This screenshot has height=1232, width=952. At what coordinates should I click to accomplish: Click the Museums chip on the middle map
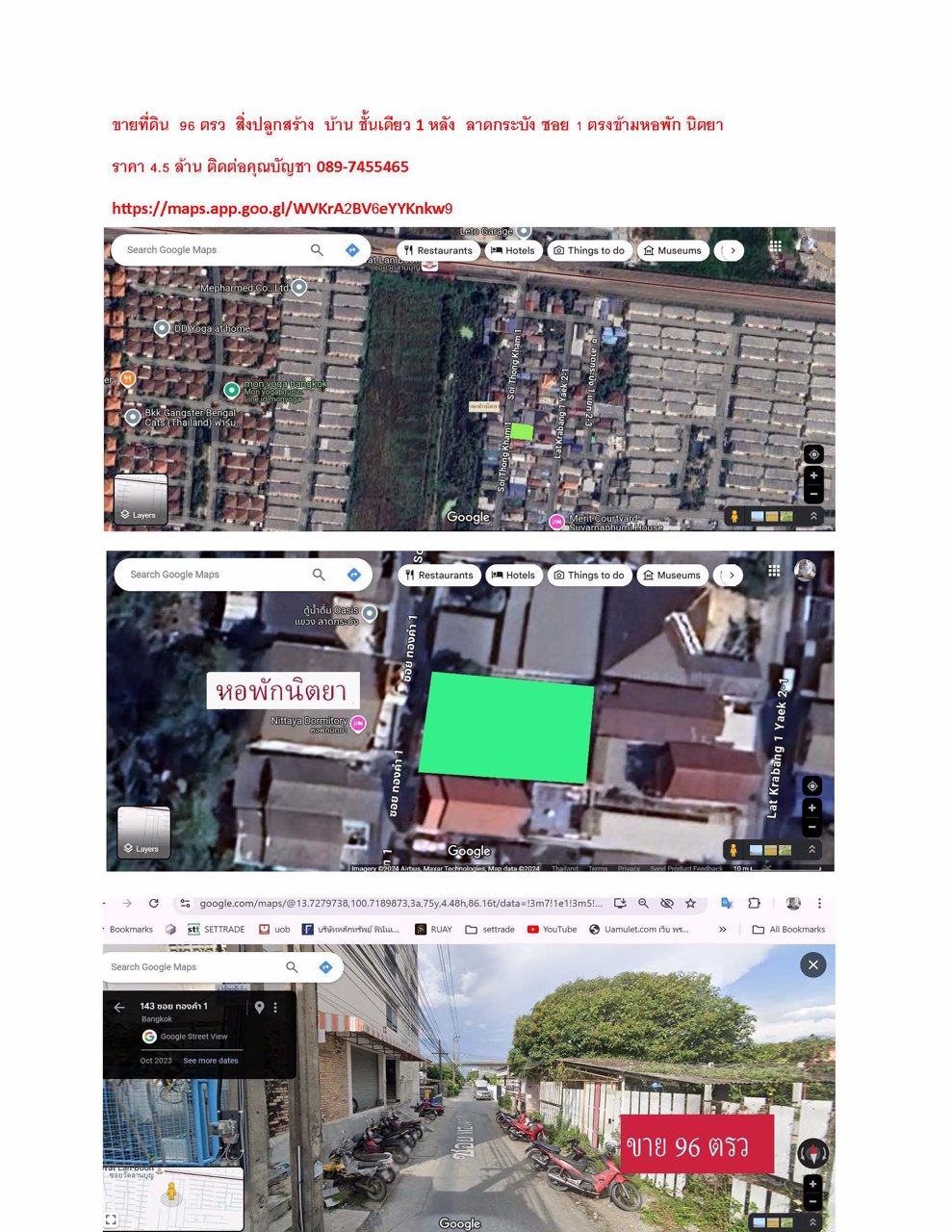pyautogui.click(x=672, y=575)
